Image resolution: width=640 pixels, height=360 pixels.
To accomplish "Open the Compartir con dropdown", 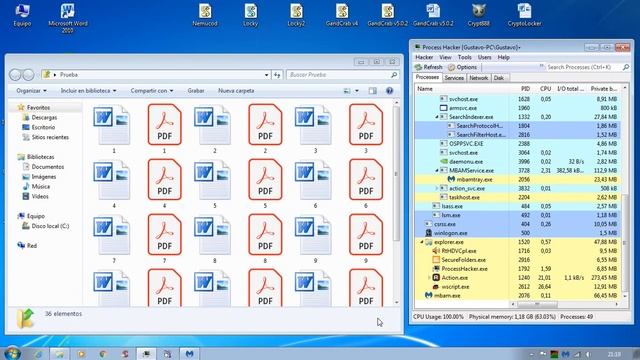I will 151,91.
